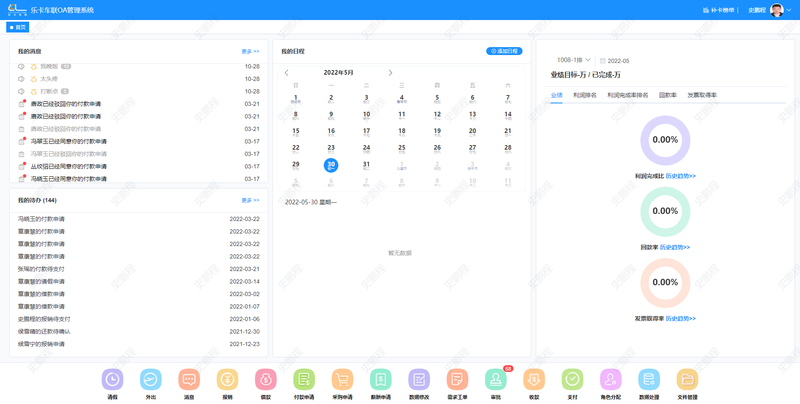Open 历史趋势 link under 回款率 chart

677,247
